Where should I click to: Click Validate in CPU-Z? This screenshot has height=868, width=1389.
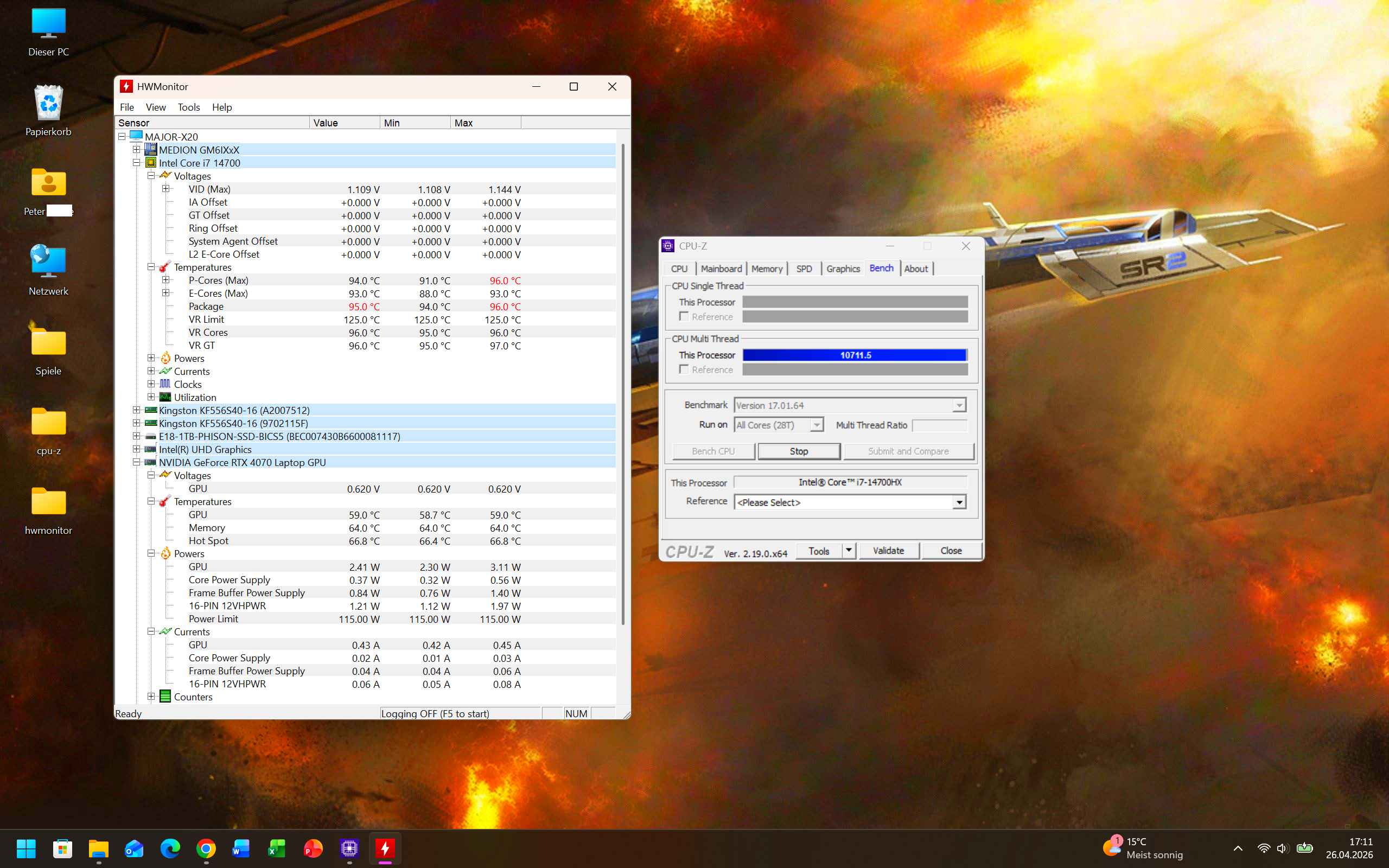[889, 551]
